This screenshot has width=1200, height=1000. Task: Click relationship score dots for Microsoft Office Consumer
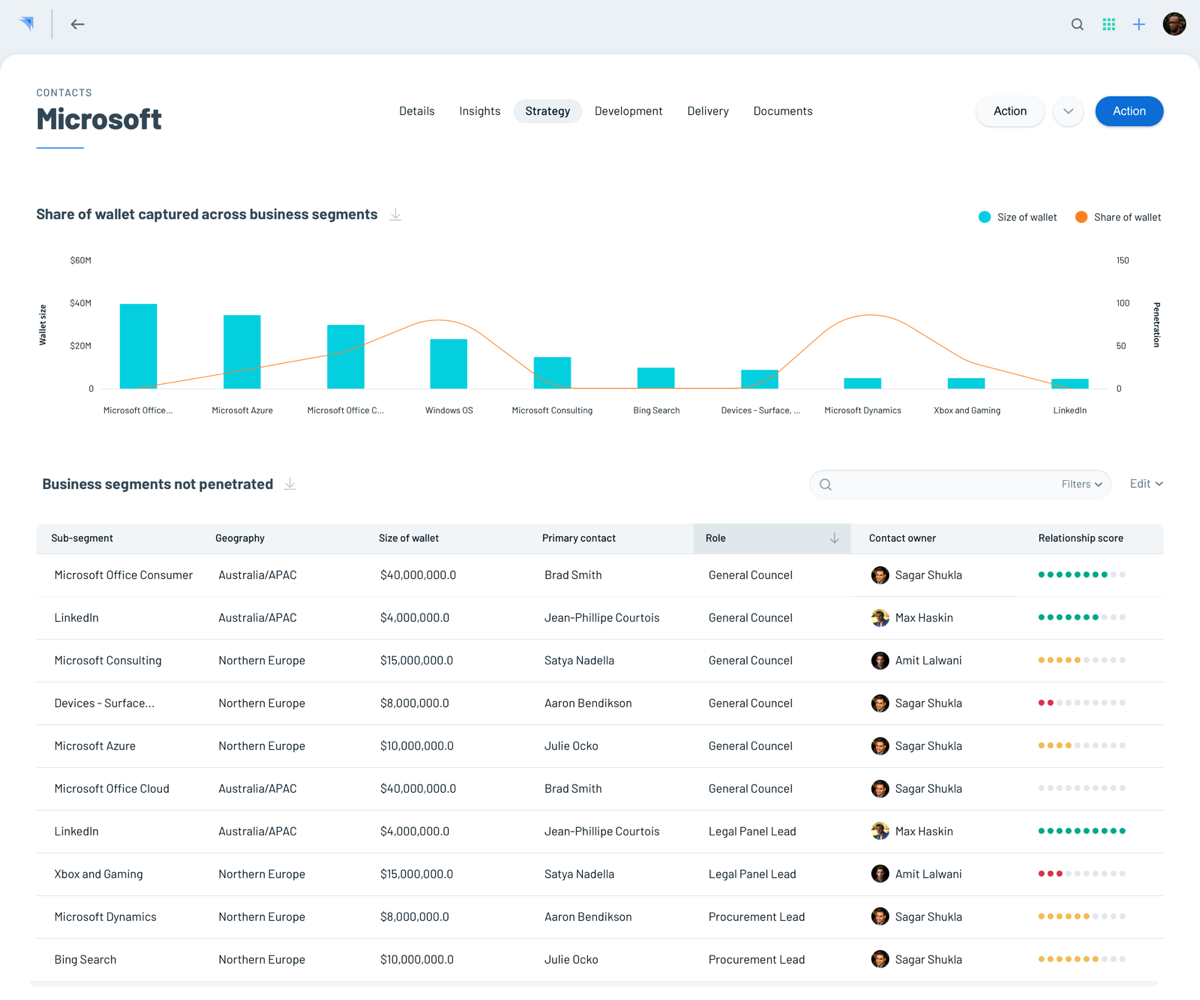(1082, 575)
